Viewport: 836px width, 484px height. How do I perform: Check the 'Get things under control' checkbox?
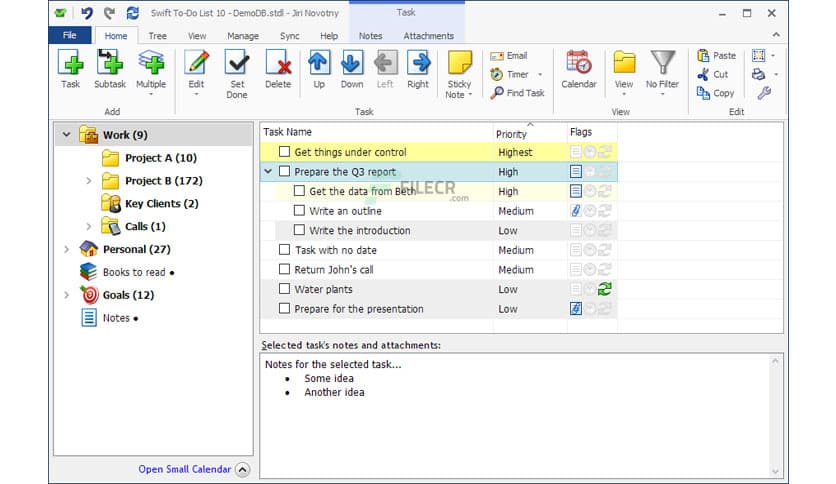click(284, 152)
